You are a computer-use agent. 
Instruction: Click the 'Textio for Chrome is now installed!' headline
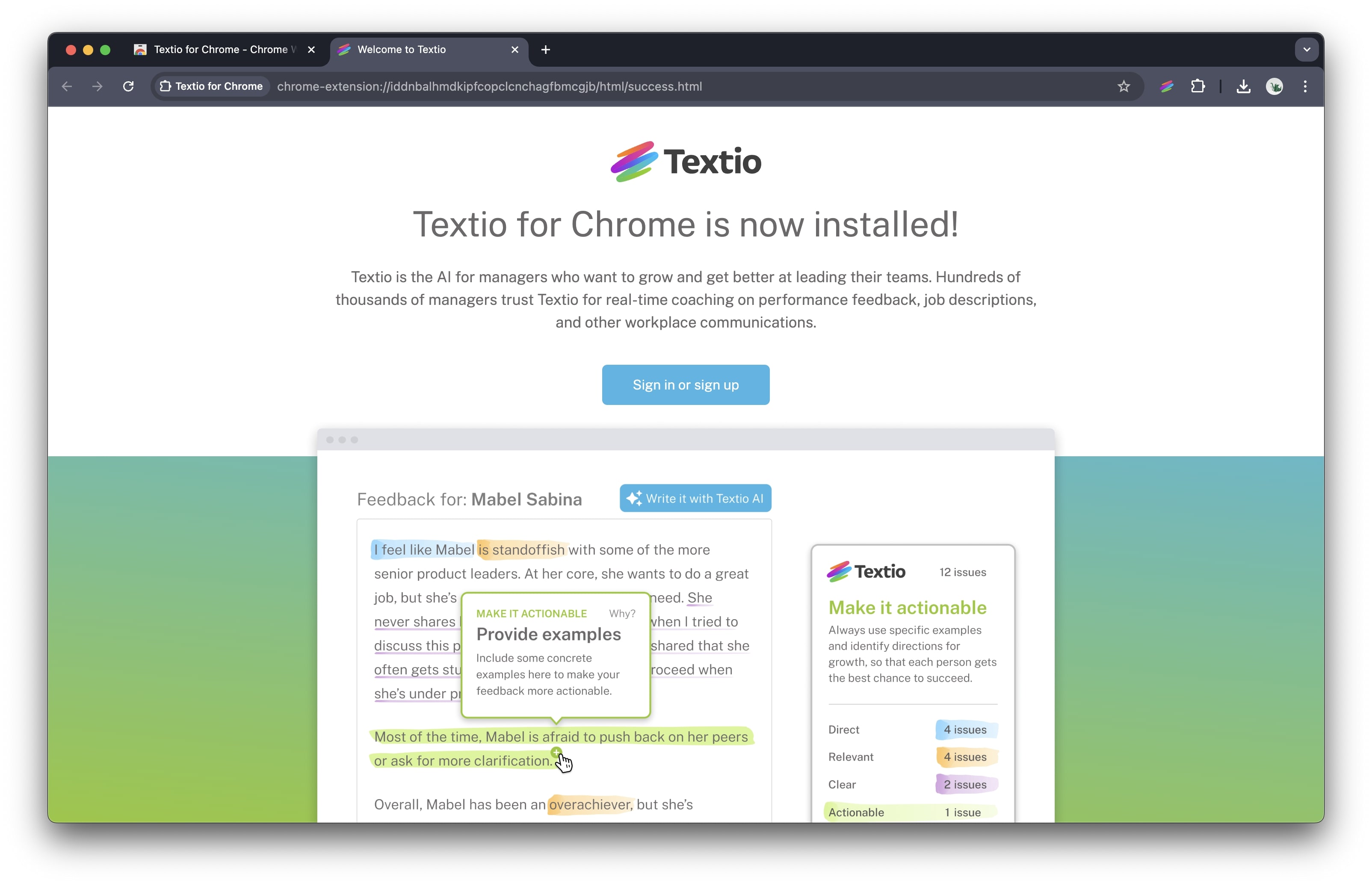click(686, 224)
